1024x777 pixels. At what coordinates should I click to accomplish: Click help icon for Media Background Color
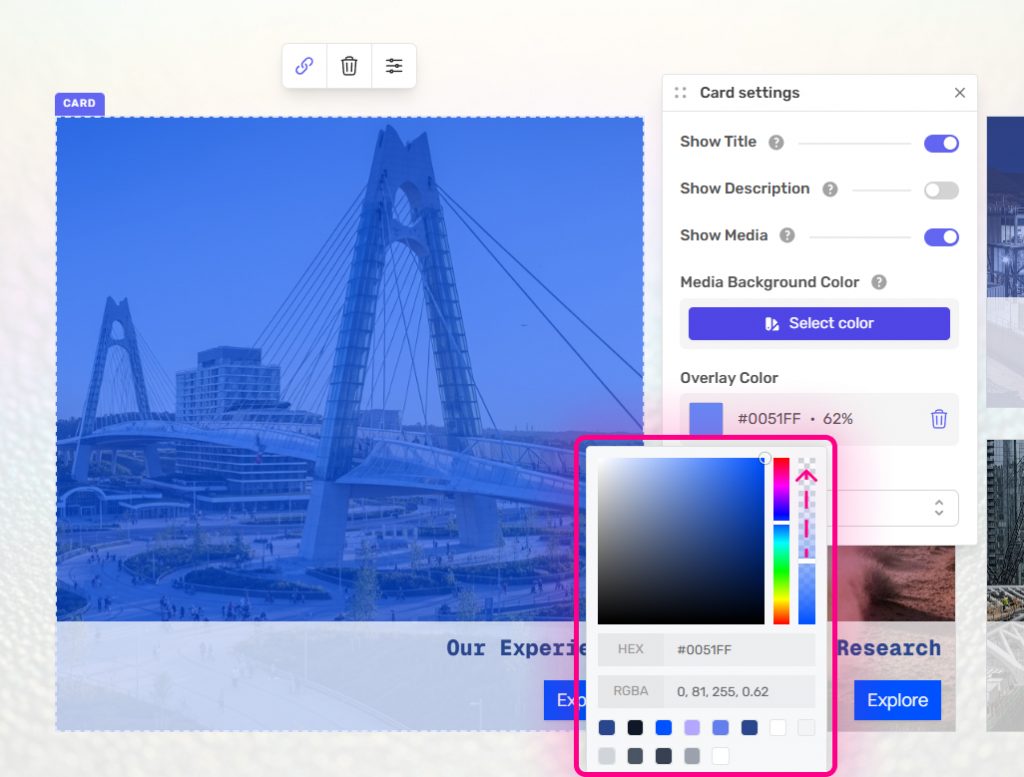tap(879, 283)
